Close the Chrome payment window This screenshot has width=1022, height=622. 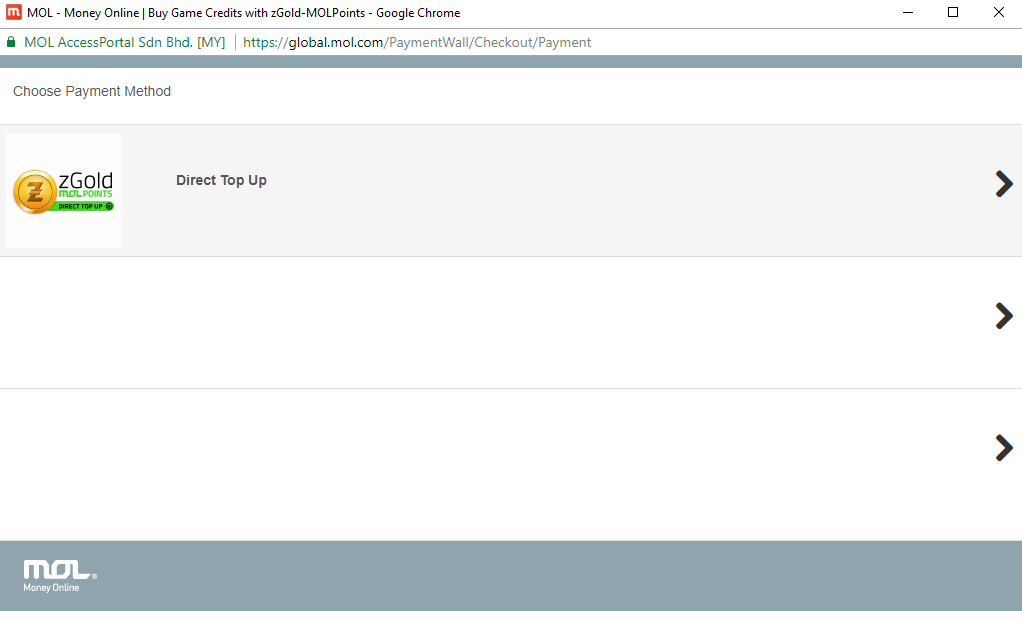999,12
